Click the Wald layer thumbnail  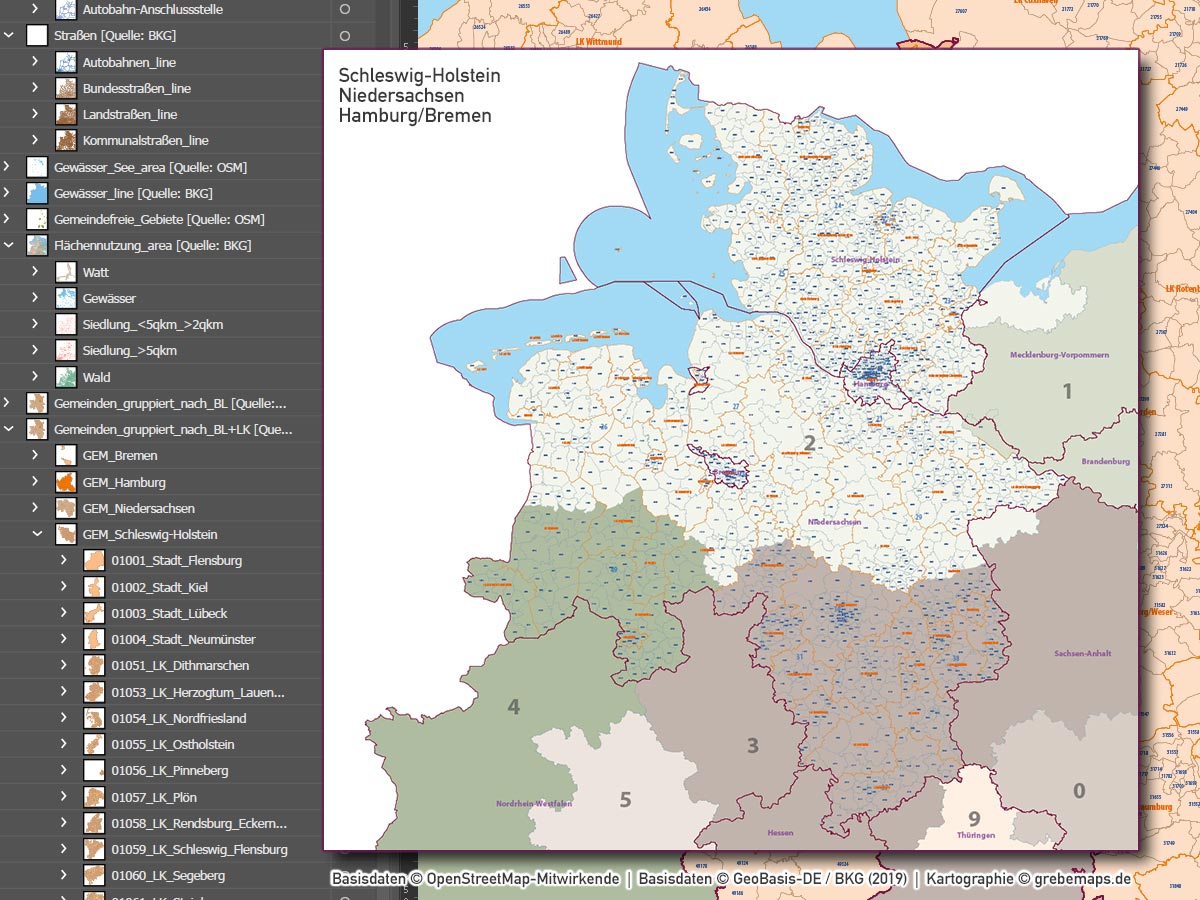click(65, 376)
